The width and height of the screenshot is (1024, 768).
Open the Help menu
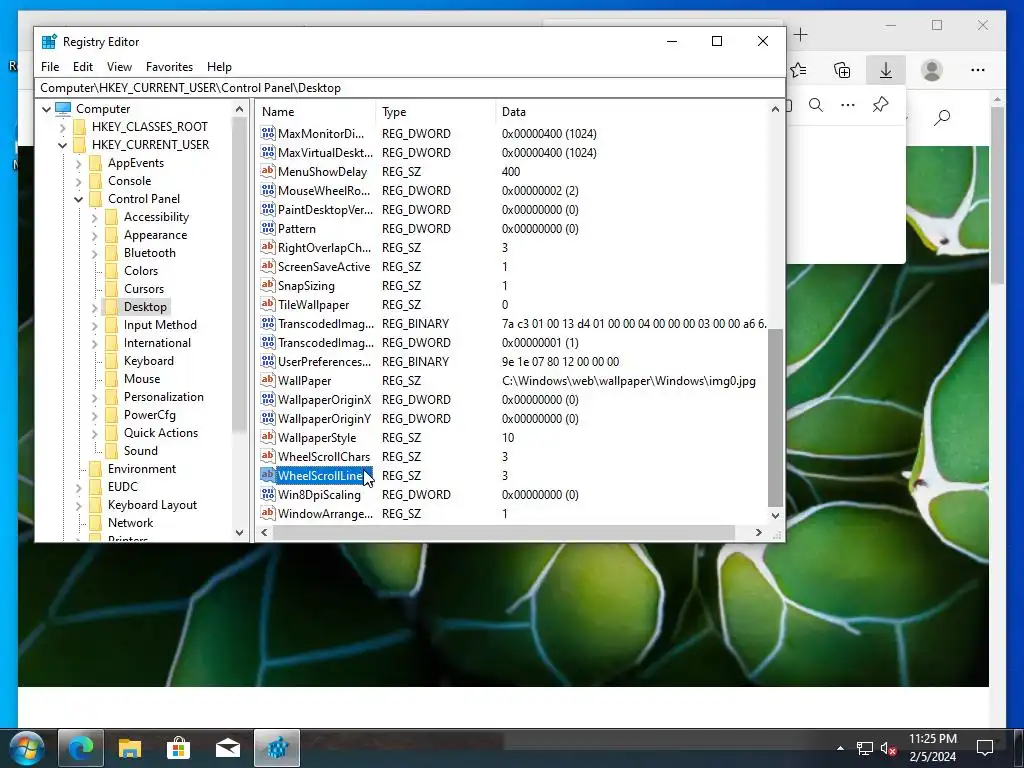tap(219, 67)
